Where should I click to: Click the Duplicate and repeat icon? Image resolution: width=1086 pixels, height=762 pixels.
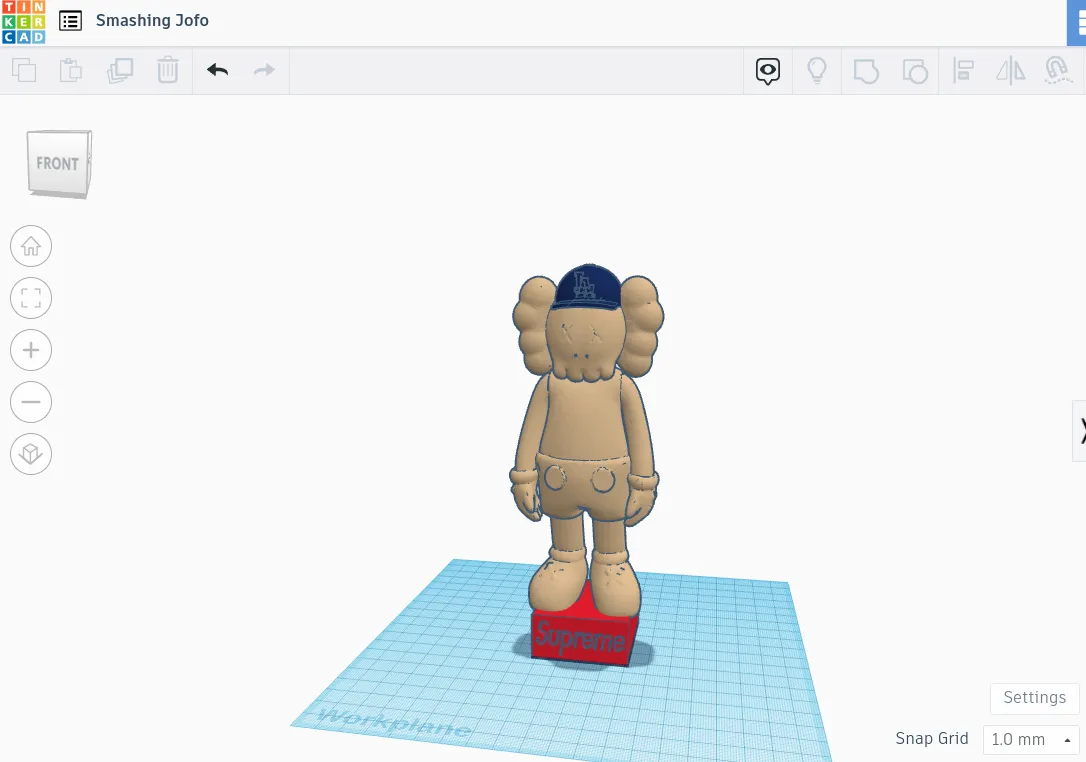click(x=120, y=70)
